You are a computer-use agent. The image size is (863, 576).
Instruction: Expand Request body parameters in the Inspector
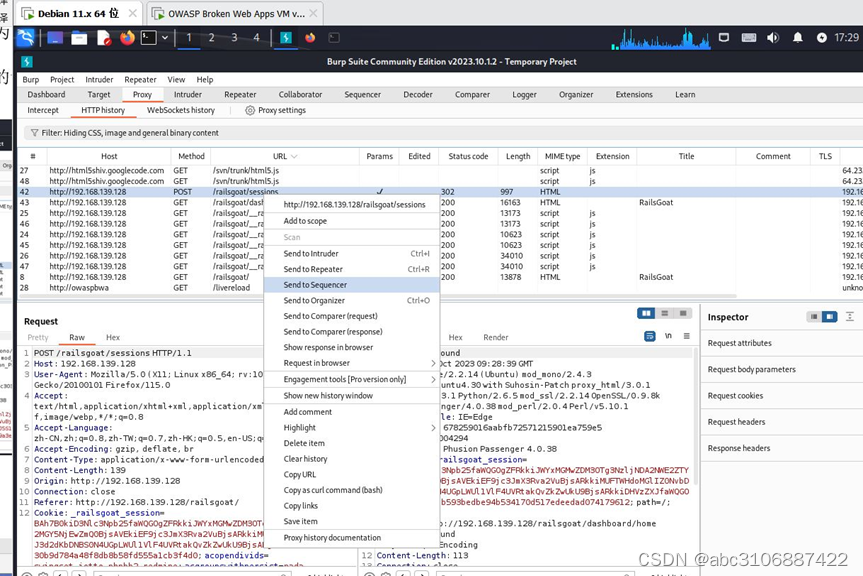coord(782,370)
